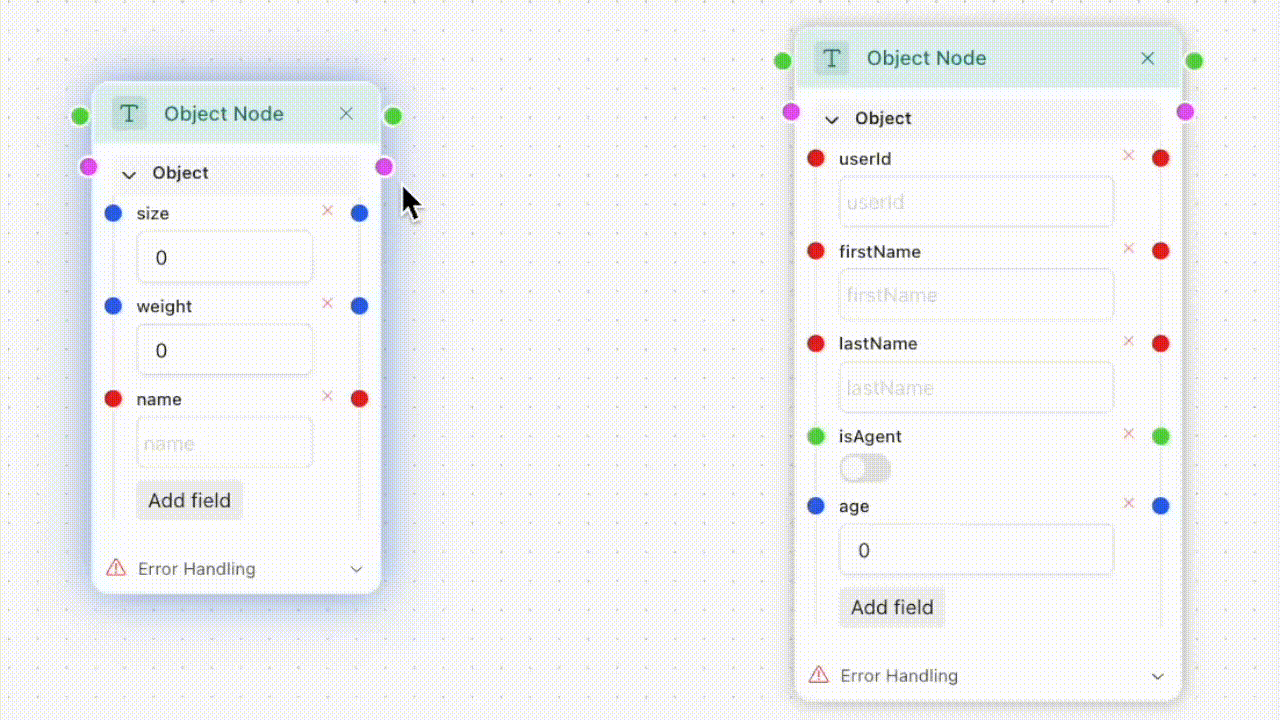Delete the lastName field via X icon
Image resolution: width=1280 pixels, height=720 pixels.
click(x=1129, y=341)
